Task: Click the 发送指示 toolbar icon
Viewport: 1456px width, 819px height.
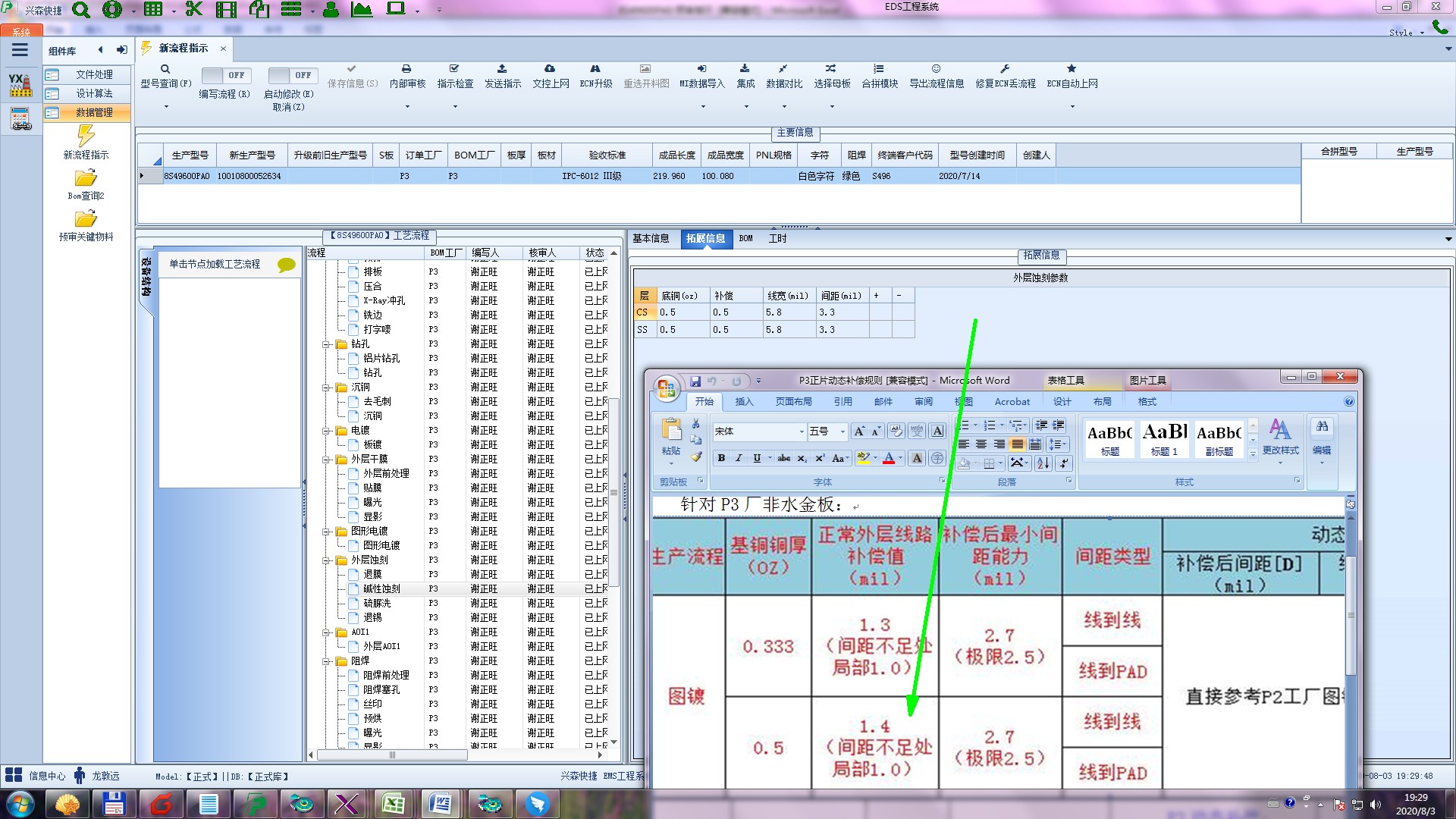Action: pos(502,69)
